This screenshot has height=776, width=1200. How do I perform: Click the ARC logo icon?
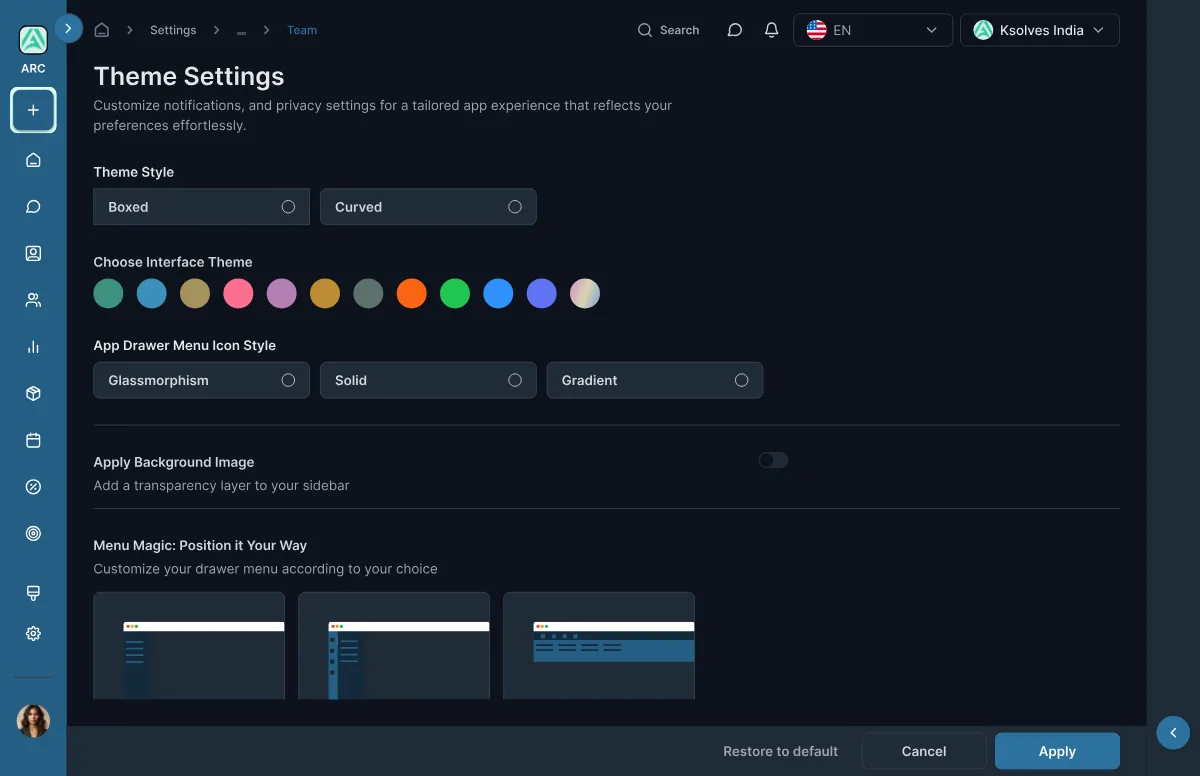pos(33,40)
